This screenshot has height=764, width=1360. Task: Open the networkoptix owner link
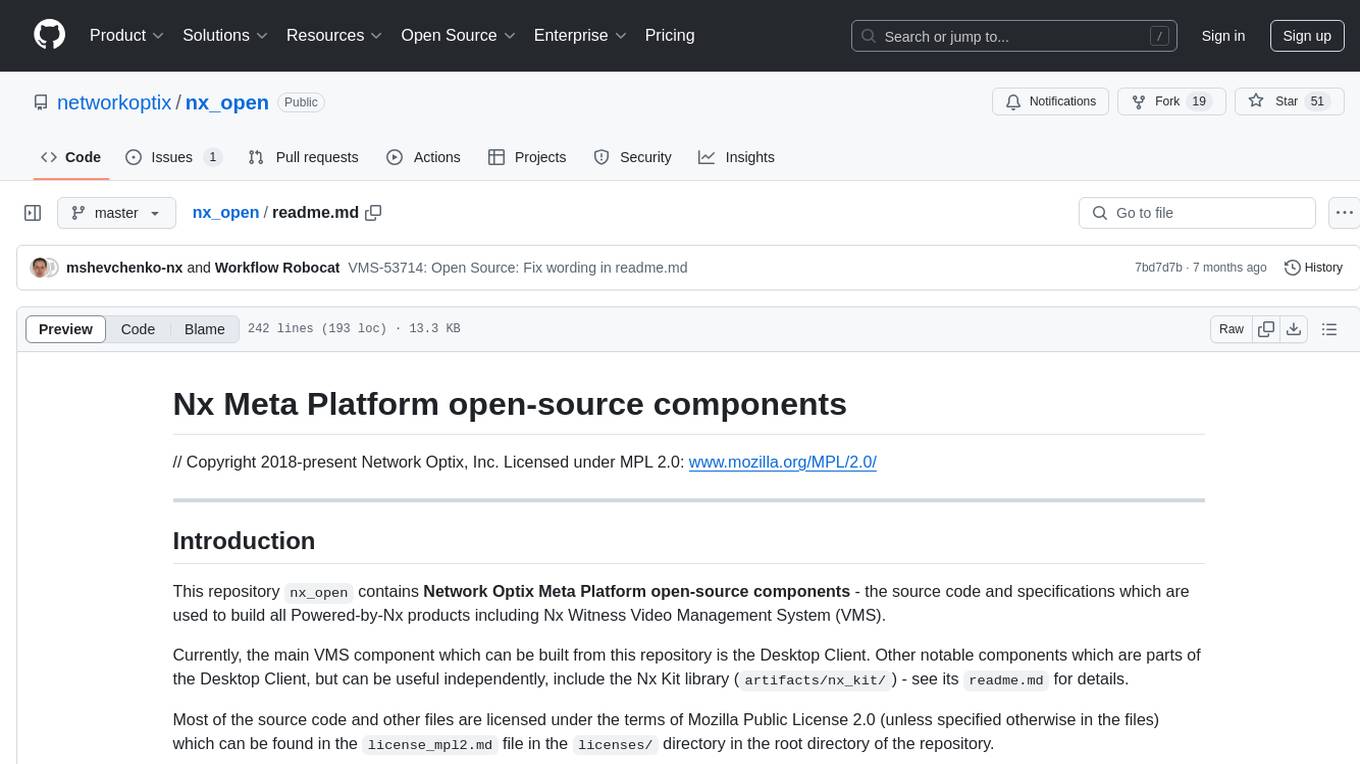click(114, 102)
